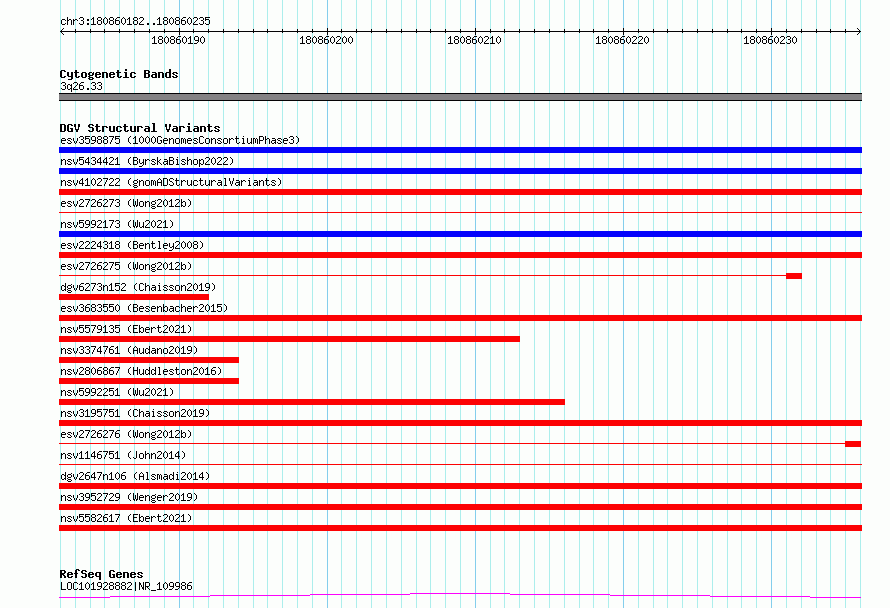This screenshot has height=608, width=890.
Task: Select the nsv3952729 (Wenger2019) label
Action: click(x=129, y=497)
